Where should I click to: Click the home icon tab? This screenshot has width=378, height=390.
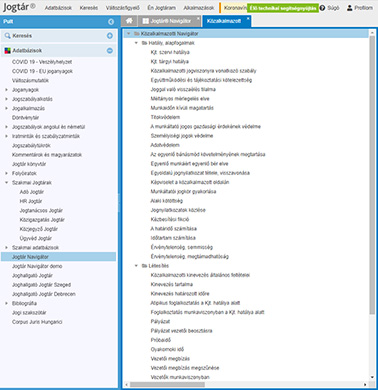click(129, 21)
